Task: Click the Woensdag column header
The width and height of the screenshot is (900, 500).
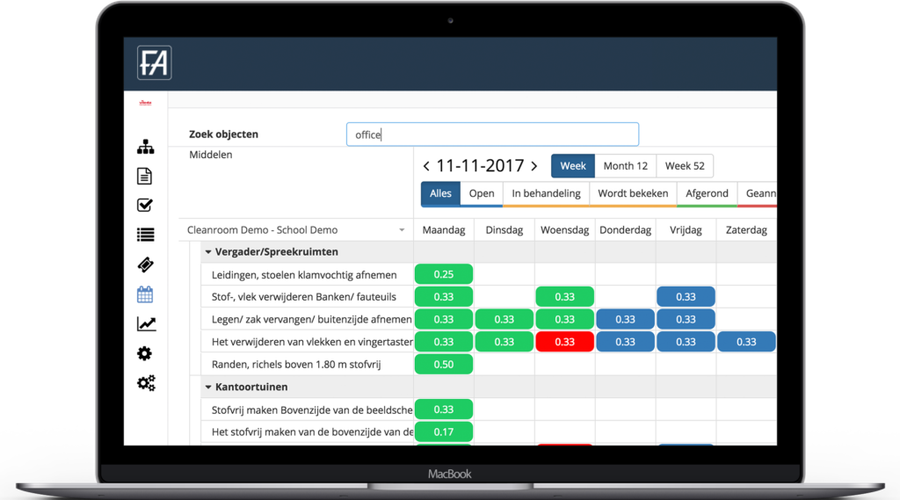Action: click(565, 230)
